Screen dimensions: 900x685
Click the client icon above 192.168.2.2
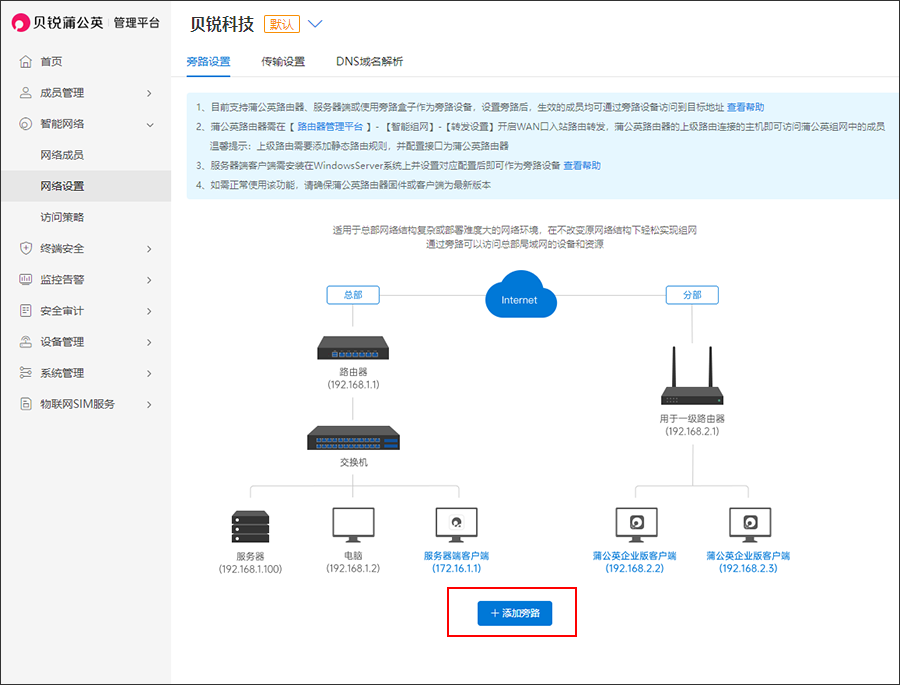(x=636, y=525)
